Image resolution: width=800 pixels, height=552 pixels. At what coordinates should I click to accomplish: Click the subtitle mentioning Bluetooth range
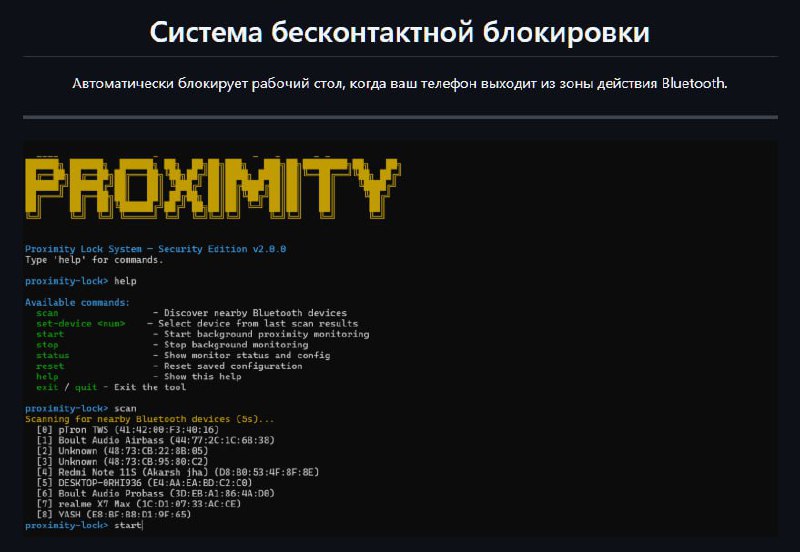[x=400, y=83]
